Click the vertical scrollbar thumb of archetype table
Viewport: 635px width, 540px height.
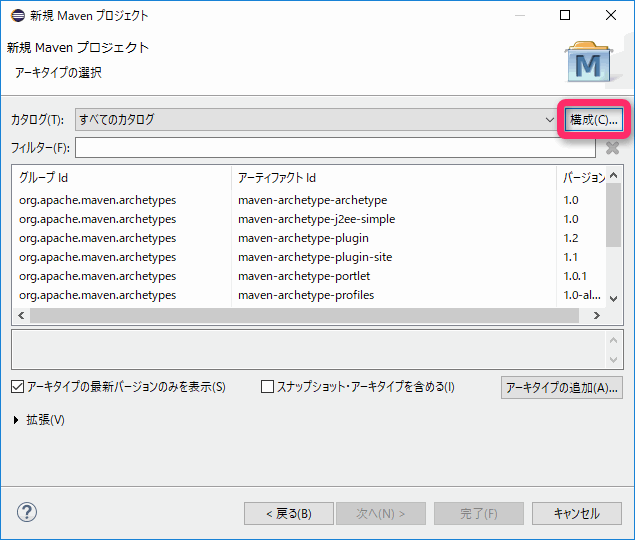614,215
